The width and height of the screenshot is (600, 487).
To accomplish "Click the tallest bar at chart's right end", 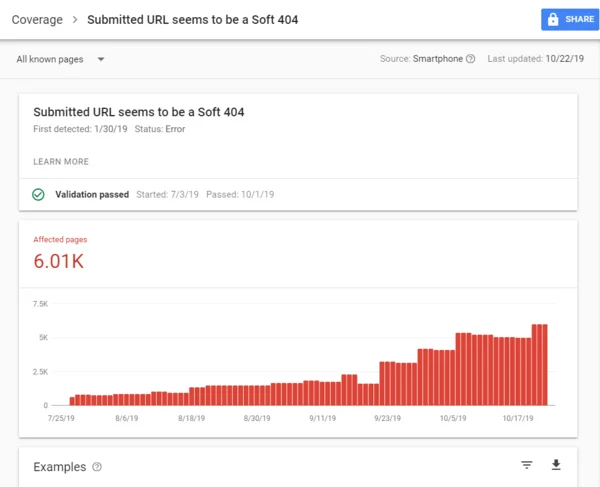I will pos(540,364).
